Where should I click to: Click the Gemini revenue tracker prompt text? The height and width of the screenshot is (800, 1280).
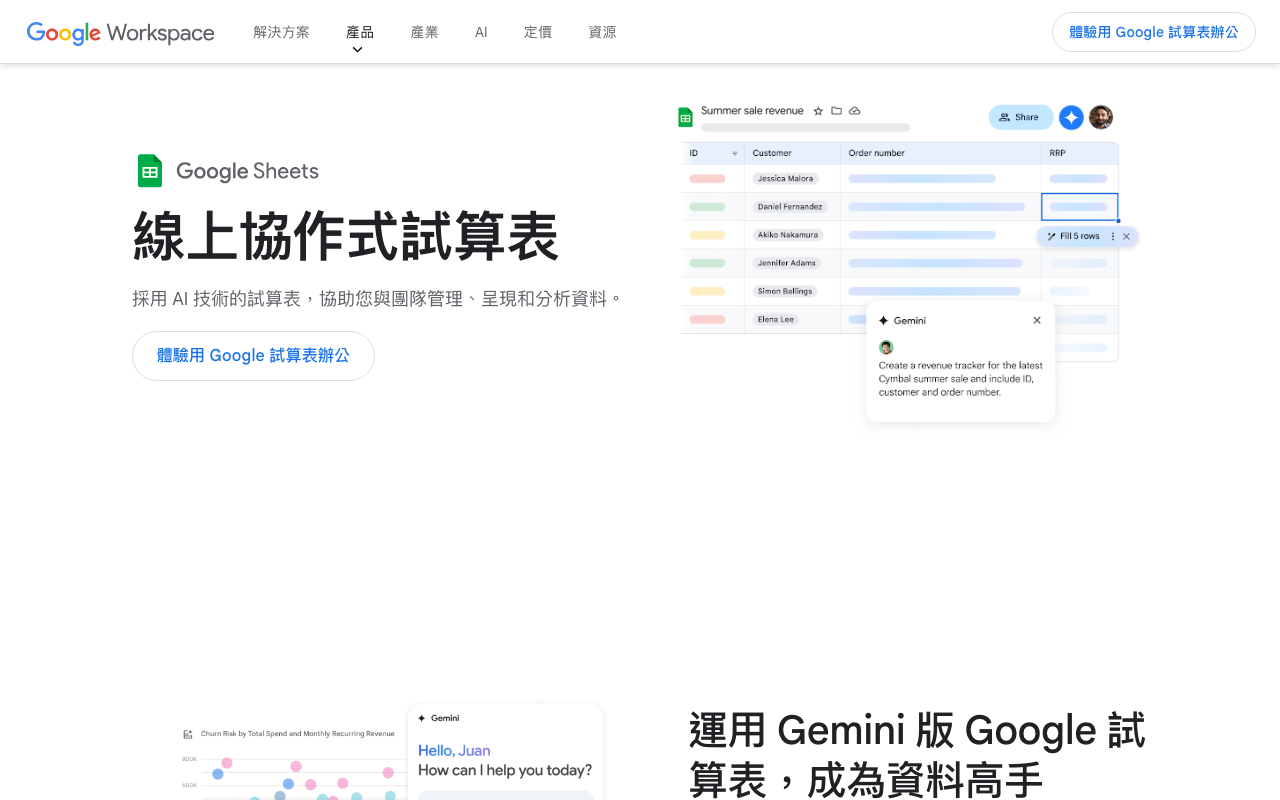(960, 379)
